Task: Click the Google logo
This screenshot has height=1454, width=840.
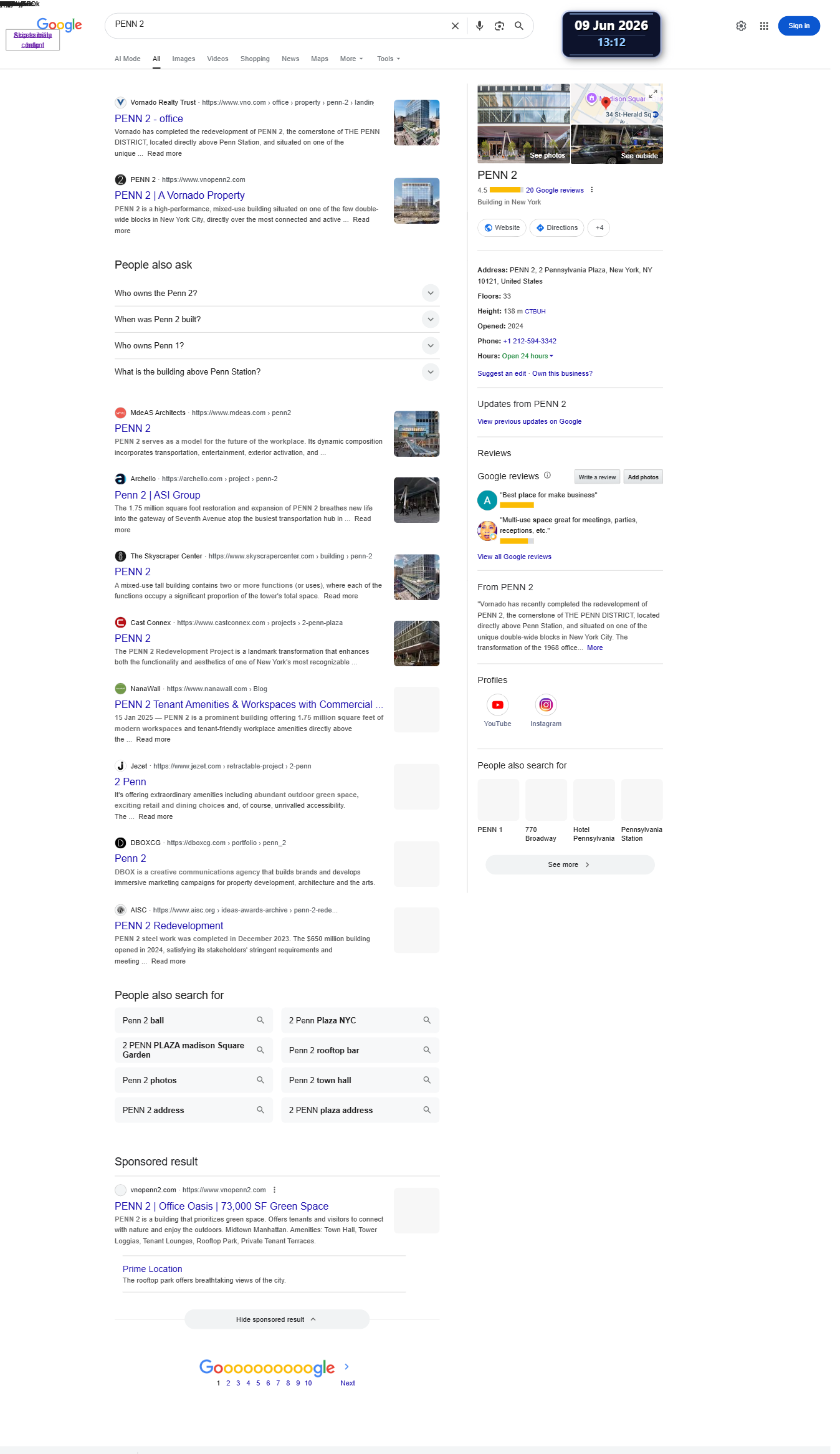Action: tap(59, 25)
